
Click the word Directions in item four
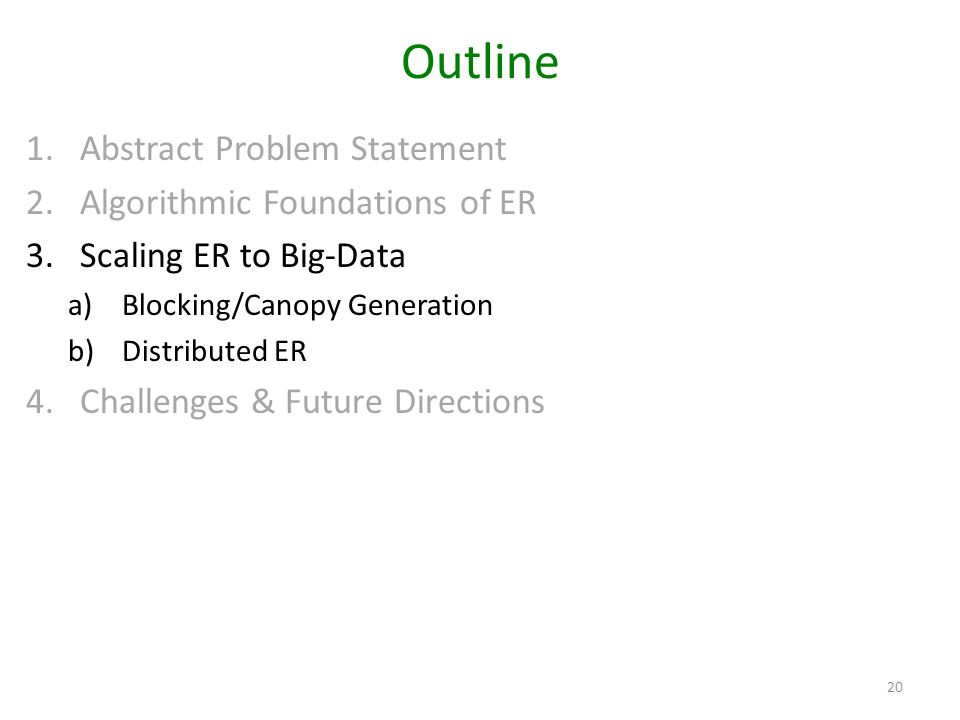click(470, 402)
